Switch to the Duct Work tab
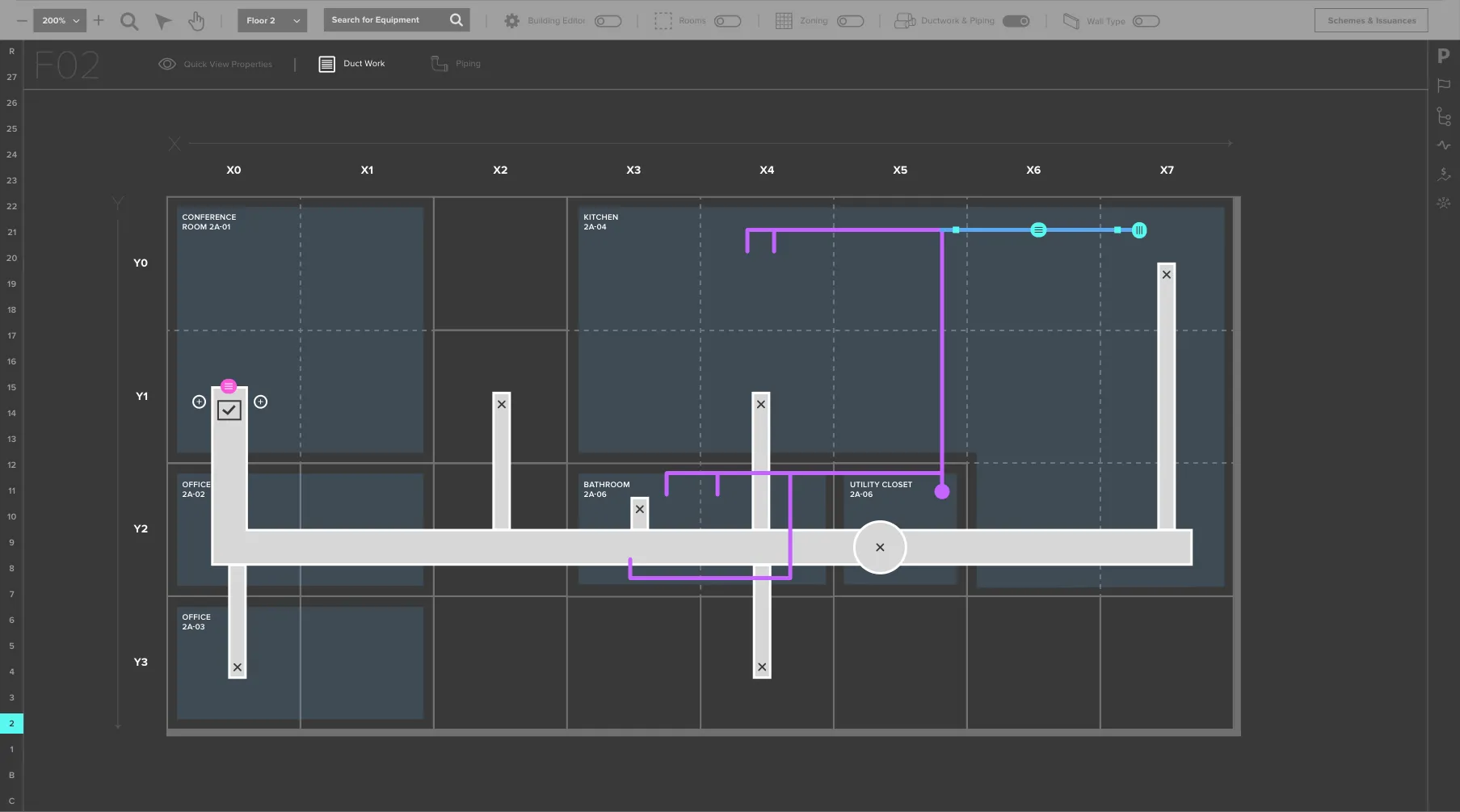This screenshot has height=812, width=1460. [351, 64]
